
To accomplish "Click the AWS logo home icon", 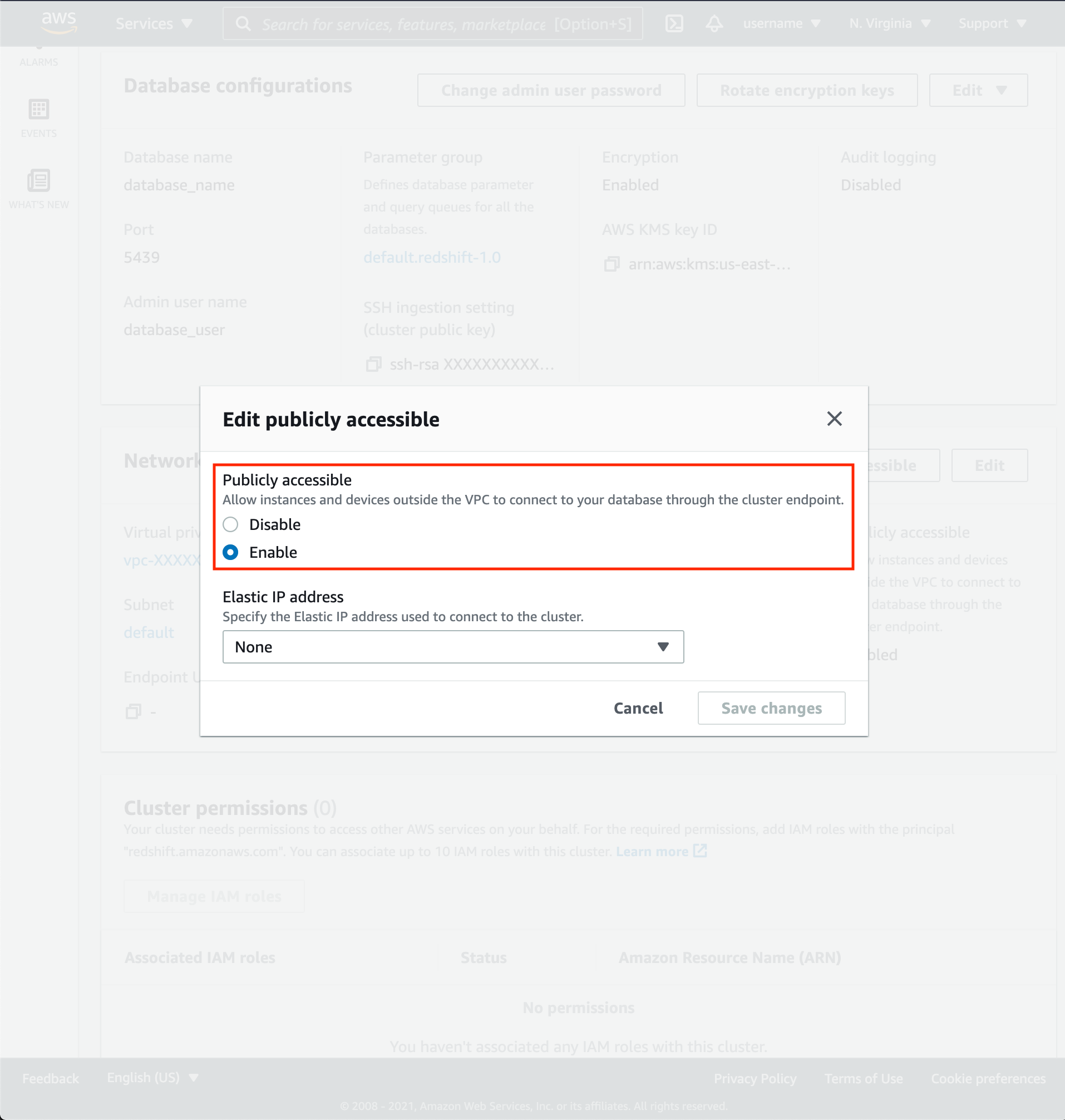I will [58, 23].
